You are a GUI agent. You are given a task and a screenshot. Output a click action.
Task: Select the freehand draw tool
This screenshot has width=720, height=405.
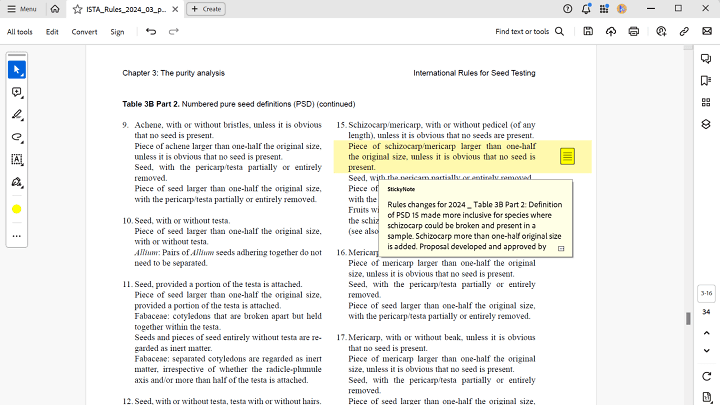17,137
